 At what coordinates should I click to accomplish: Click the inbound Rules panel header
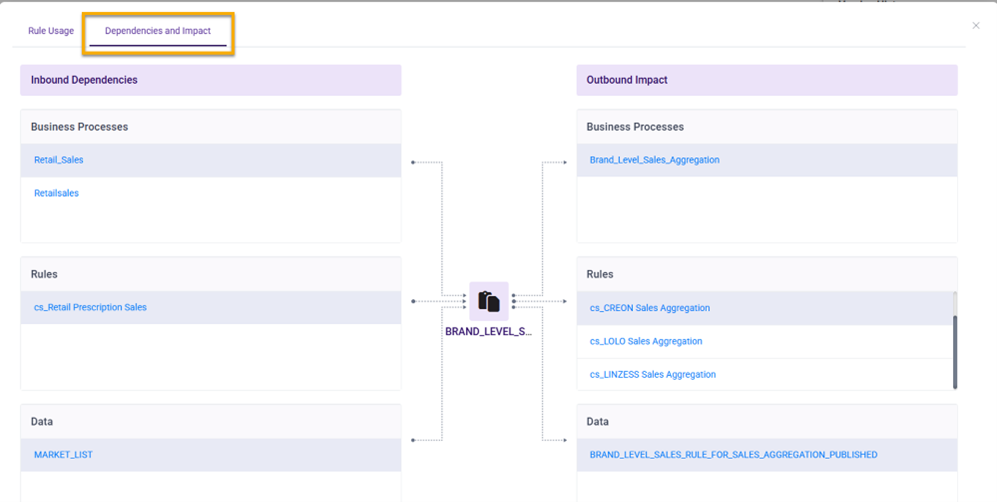tap(44, 274)
